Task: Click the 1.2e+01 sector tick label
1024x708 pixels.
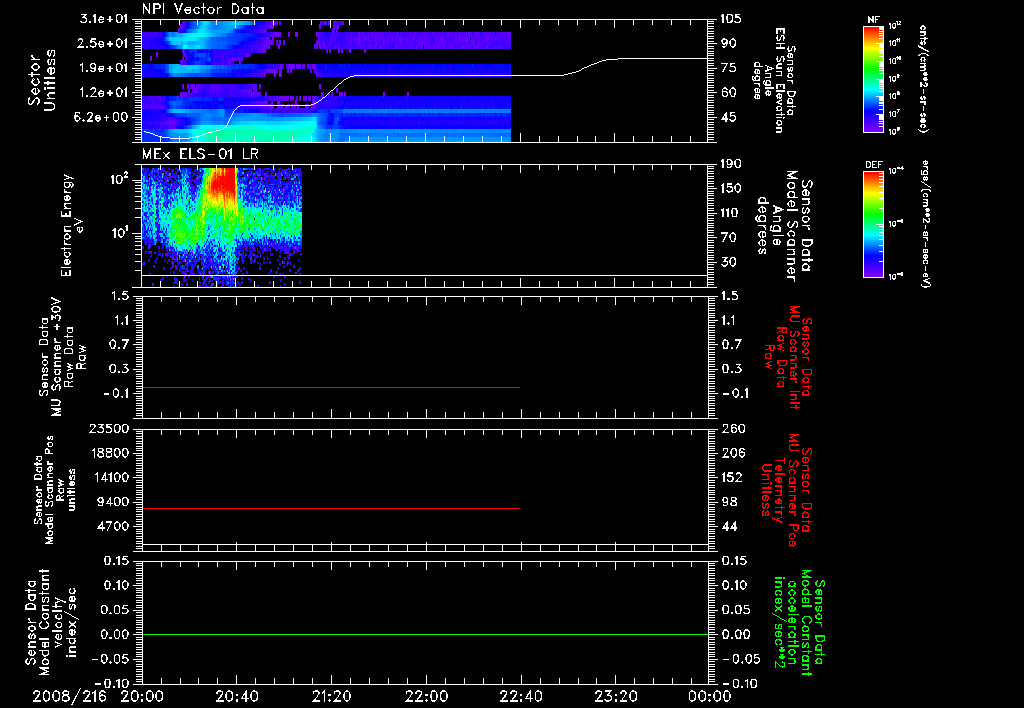Action: pos(103,93)
